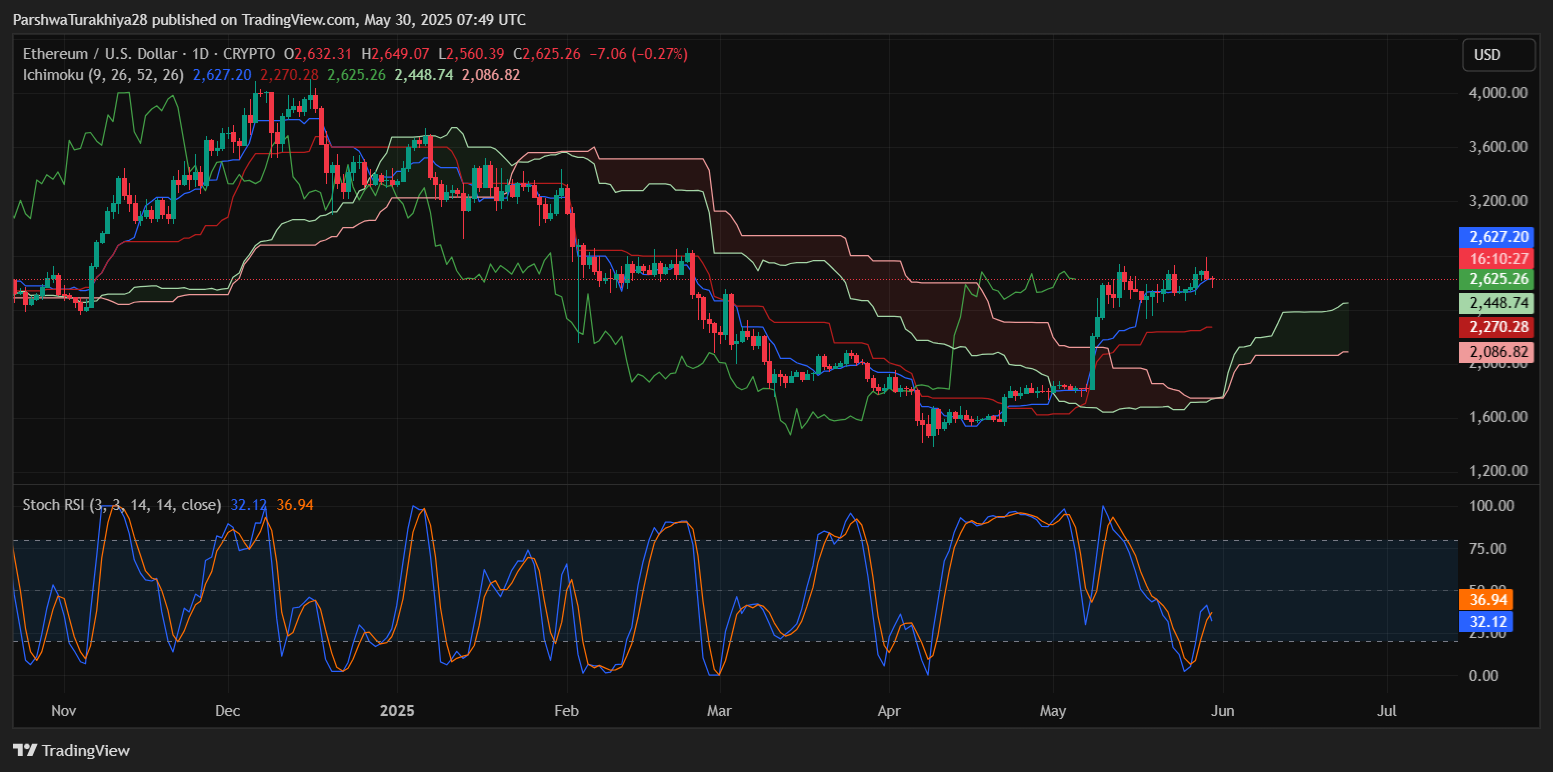The image size is (1553, 772).
Task: Click the pink 2,086.82 price label
Action: [1496, 352]
